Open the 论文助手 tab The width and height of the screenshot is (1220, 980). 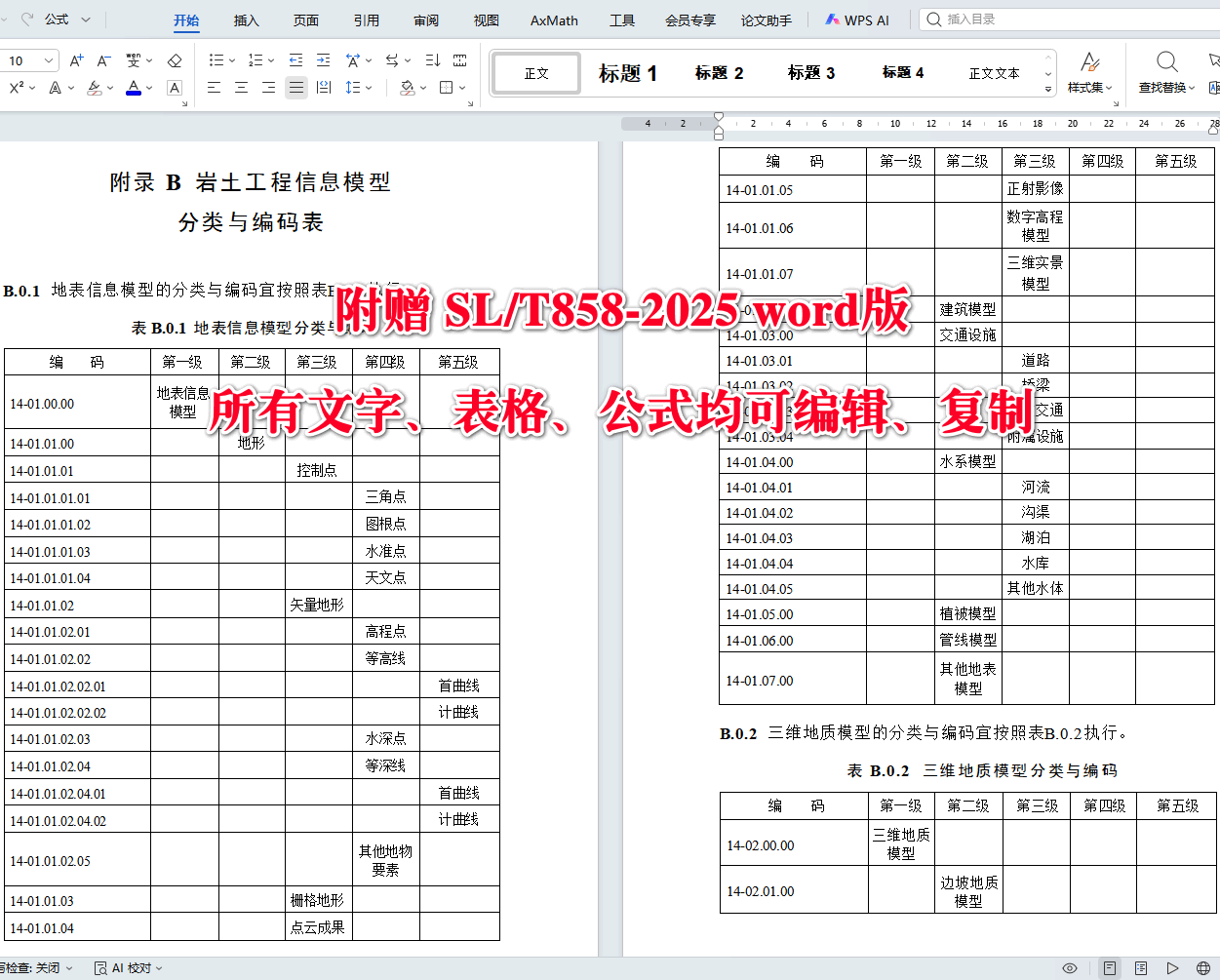(766, 20)
